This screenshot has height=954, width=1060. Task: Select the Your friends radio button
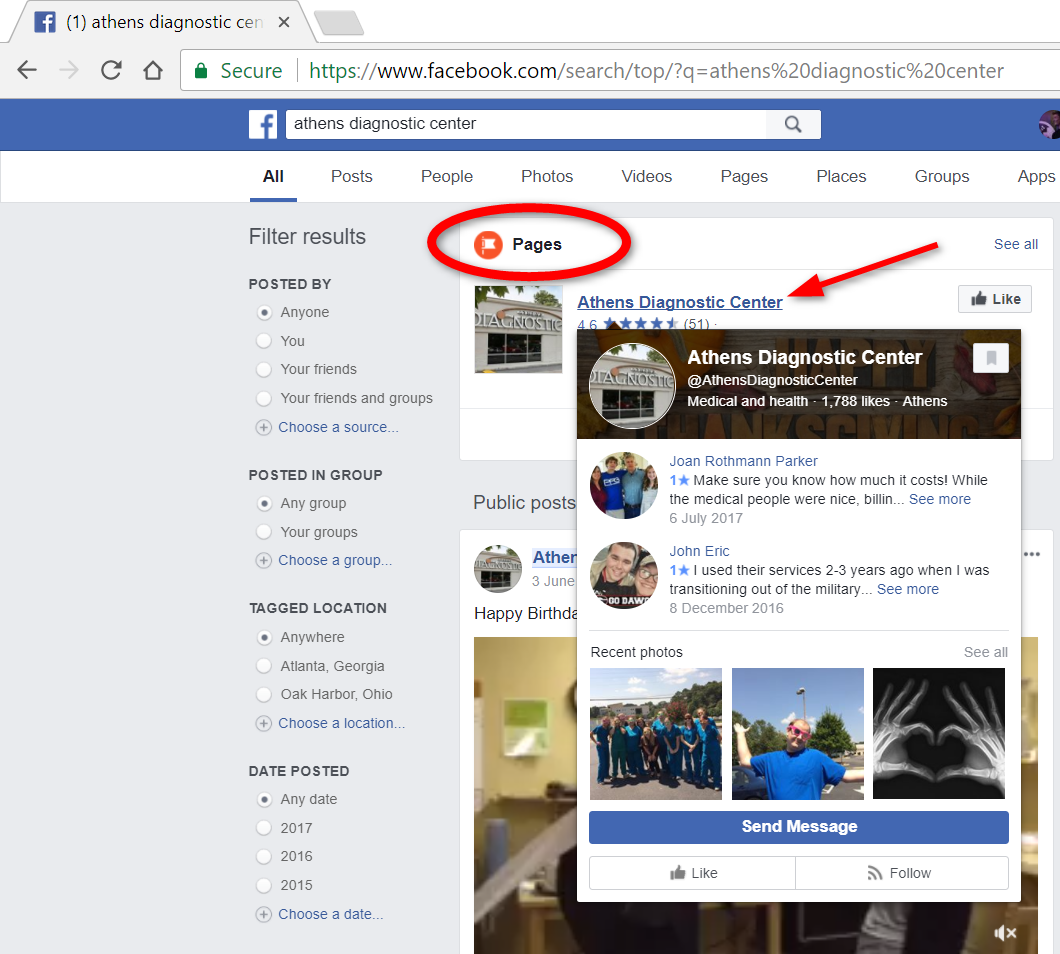[x=264, y=370]
